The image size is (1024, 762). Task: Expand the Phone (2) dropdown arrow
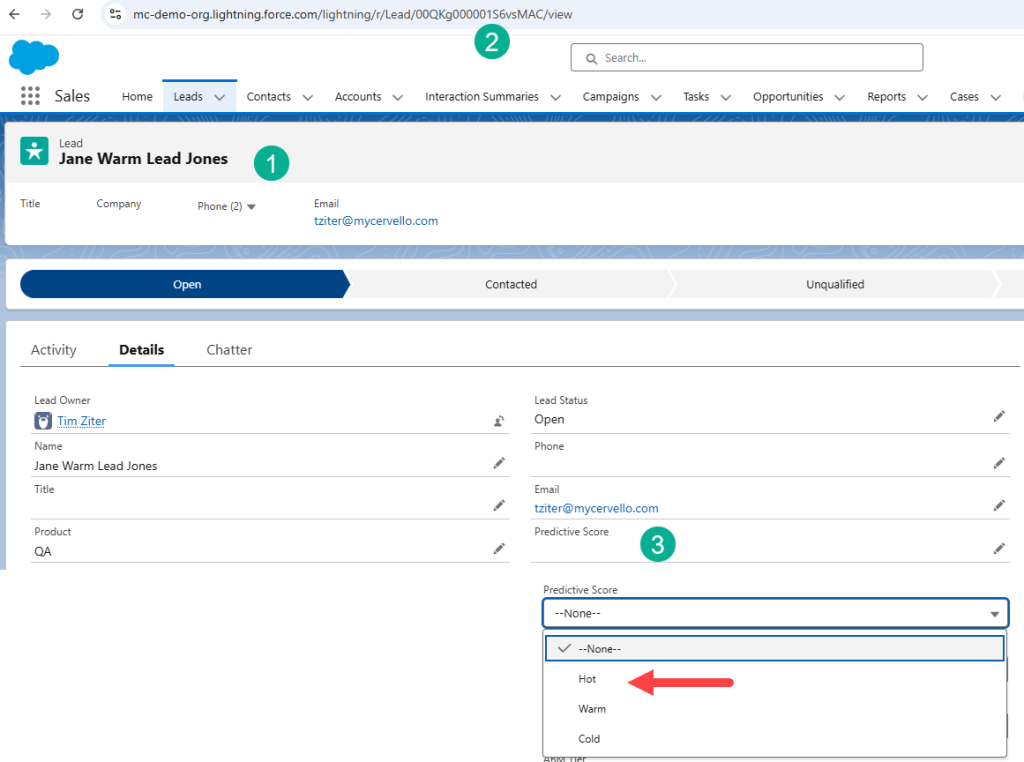tap(251, 207)
